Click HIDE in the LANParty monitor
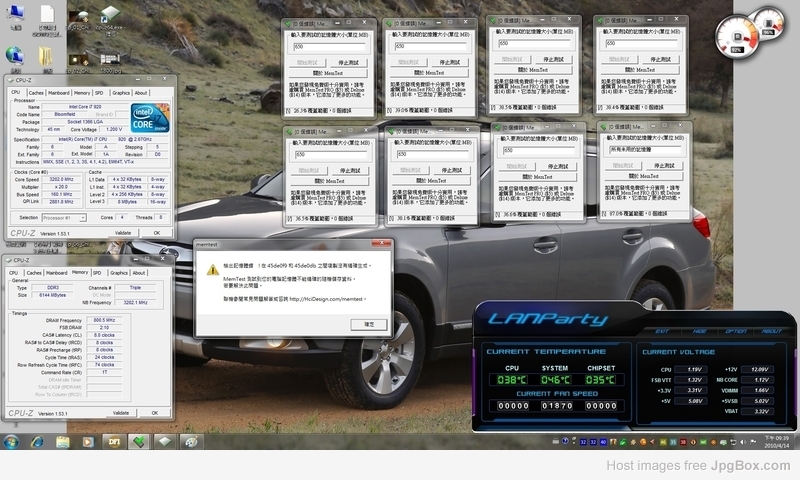The image size is (800, 480). [699, 331]
